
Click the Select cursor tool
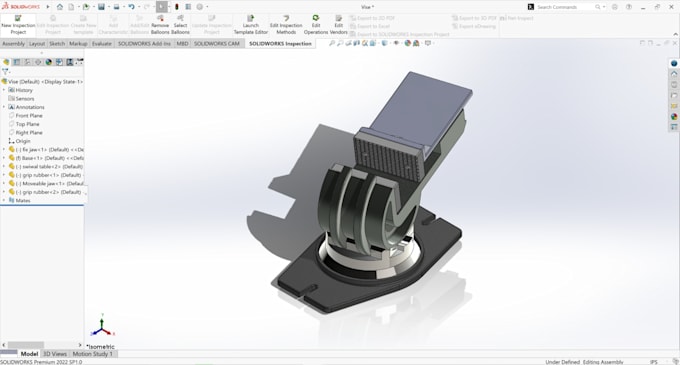tap(162, 7)
